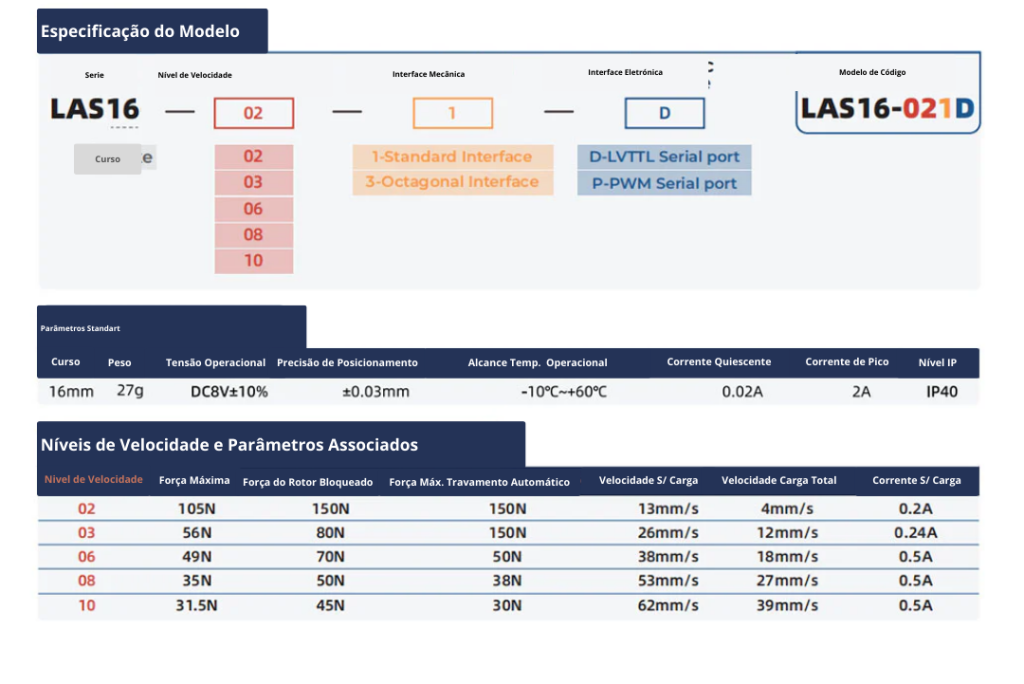Select speed option 06 in the red list
The width and height of the screenshot is (1024, 684).
[x=253, y=209]
